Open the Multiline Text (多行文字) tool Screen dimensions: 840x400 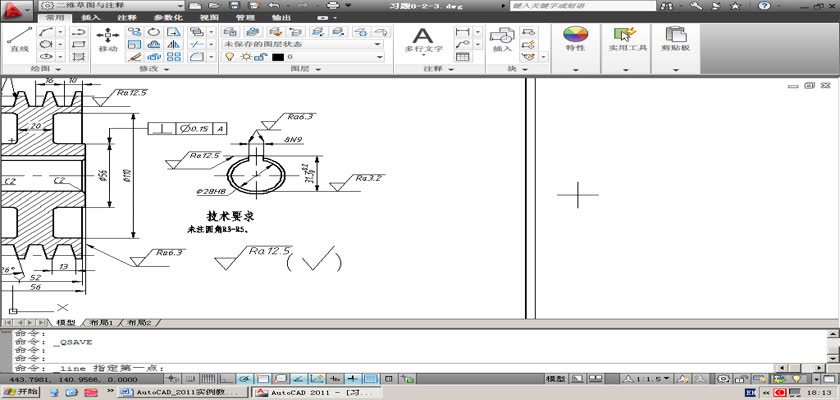pyautogui.click(x=423, y=38)
